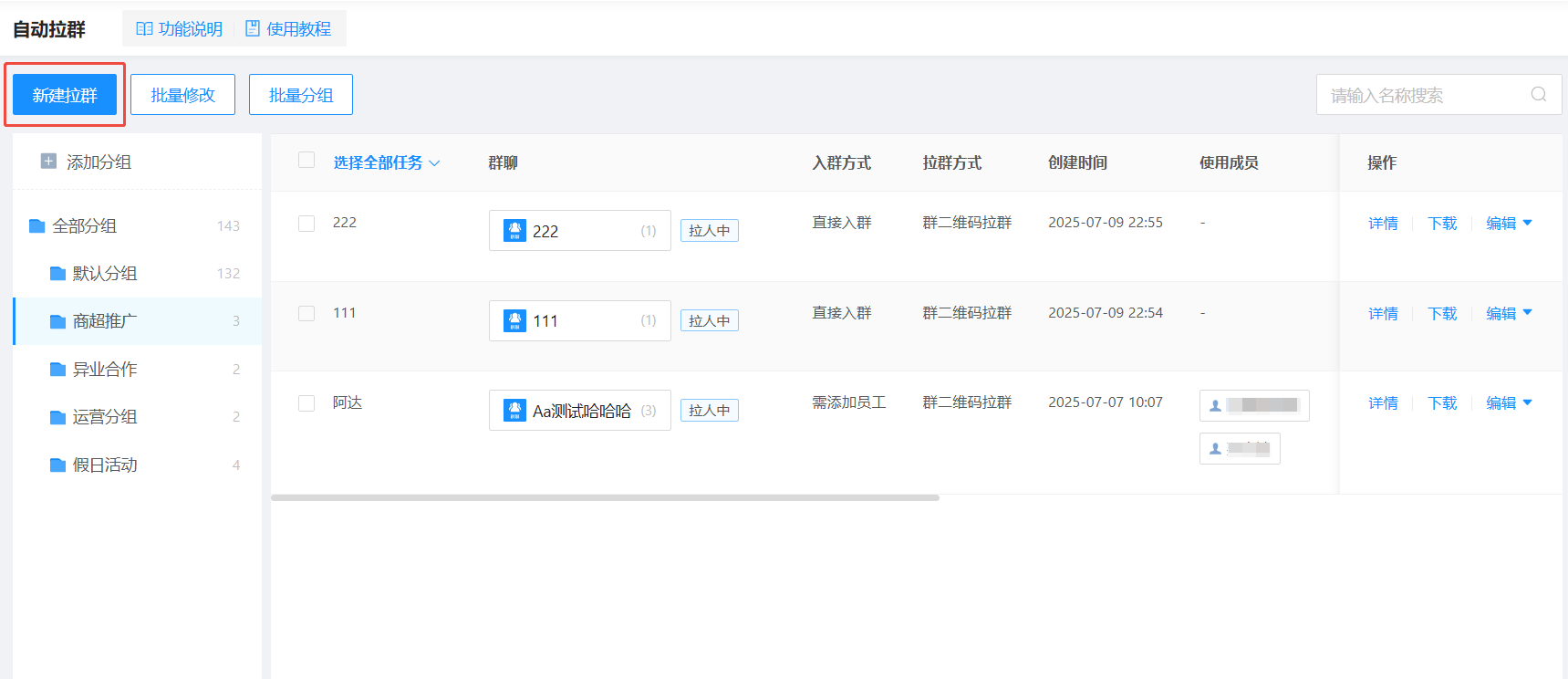
Task: Expand the 编辑 dropdown arrow for row 222
Action: tap(1528, 223)
